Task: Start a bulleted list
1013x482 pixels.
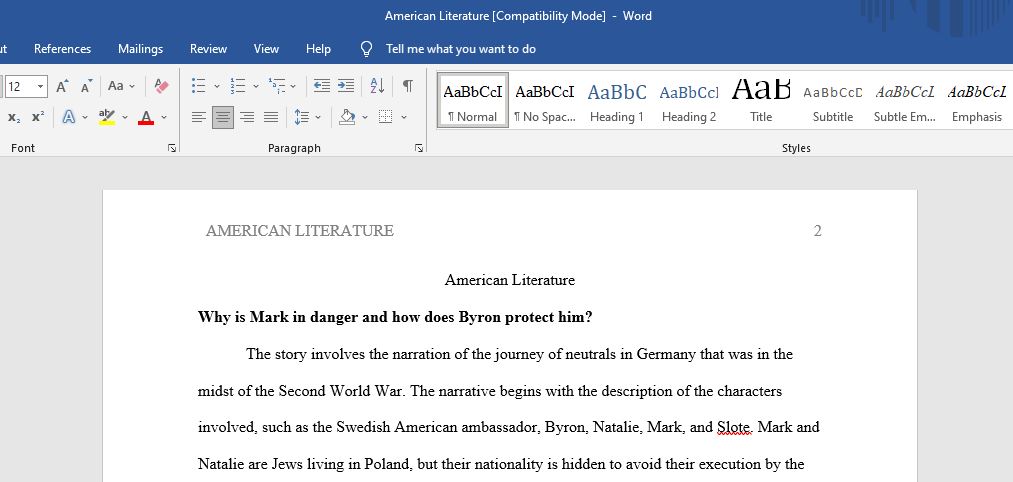Action: click(199, 86)
